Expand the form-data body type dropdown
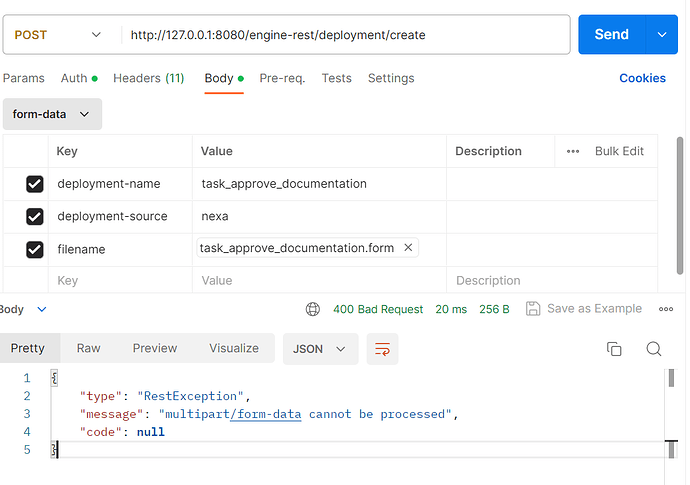This screenshot has height=485, width=690. click(51, 114)
